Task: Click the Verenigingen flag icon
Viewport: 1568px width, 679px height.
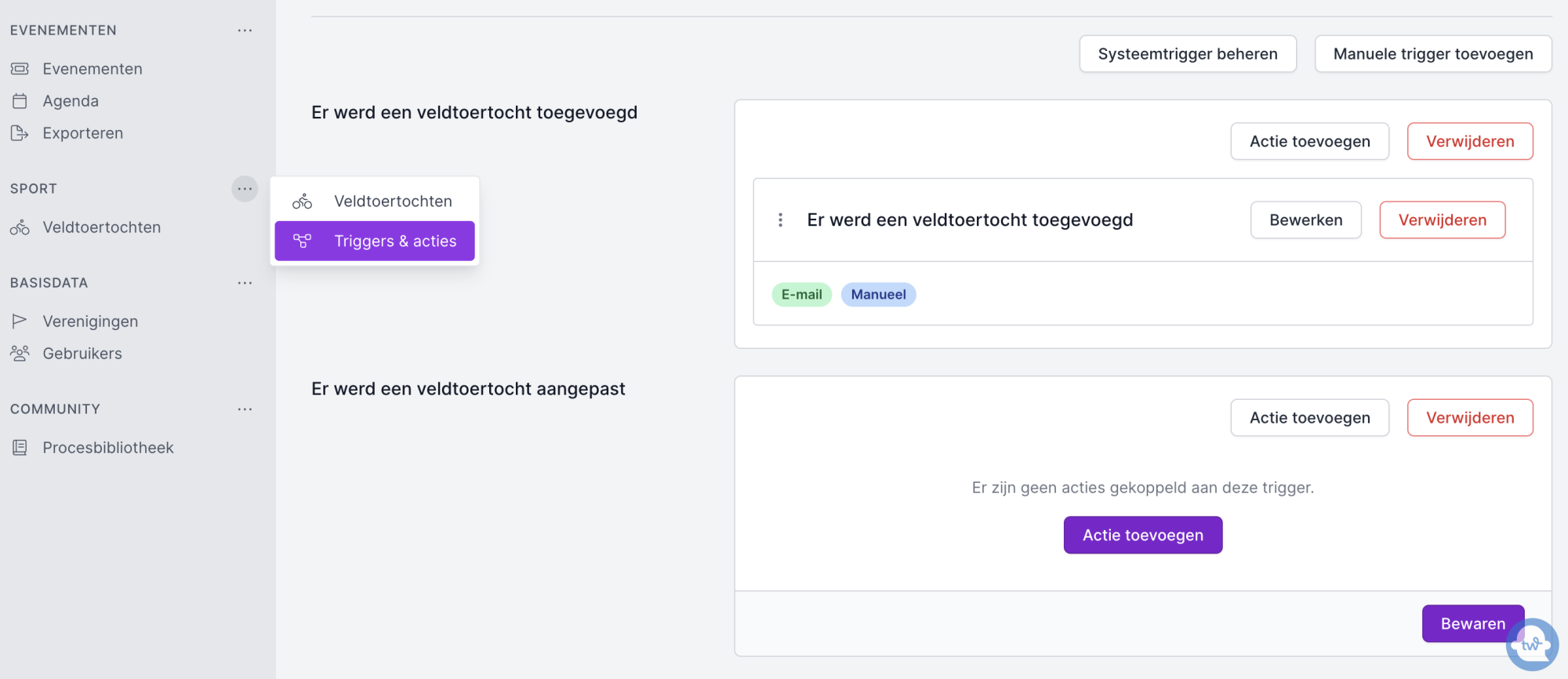Action: tap(20, 321)
